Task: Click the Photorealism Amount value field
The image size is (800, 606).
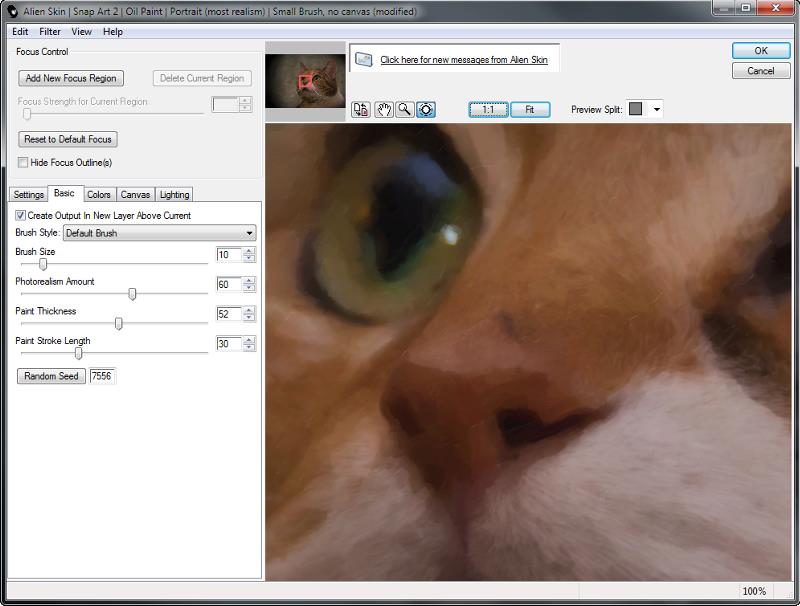Action: coord(229,284)
